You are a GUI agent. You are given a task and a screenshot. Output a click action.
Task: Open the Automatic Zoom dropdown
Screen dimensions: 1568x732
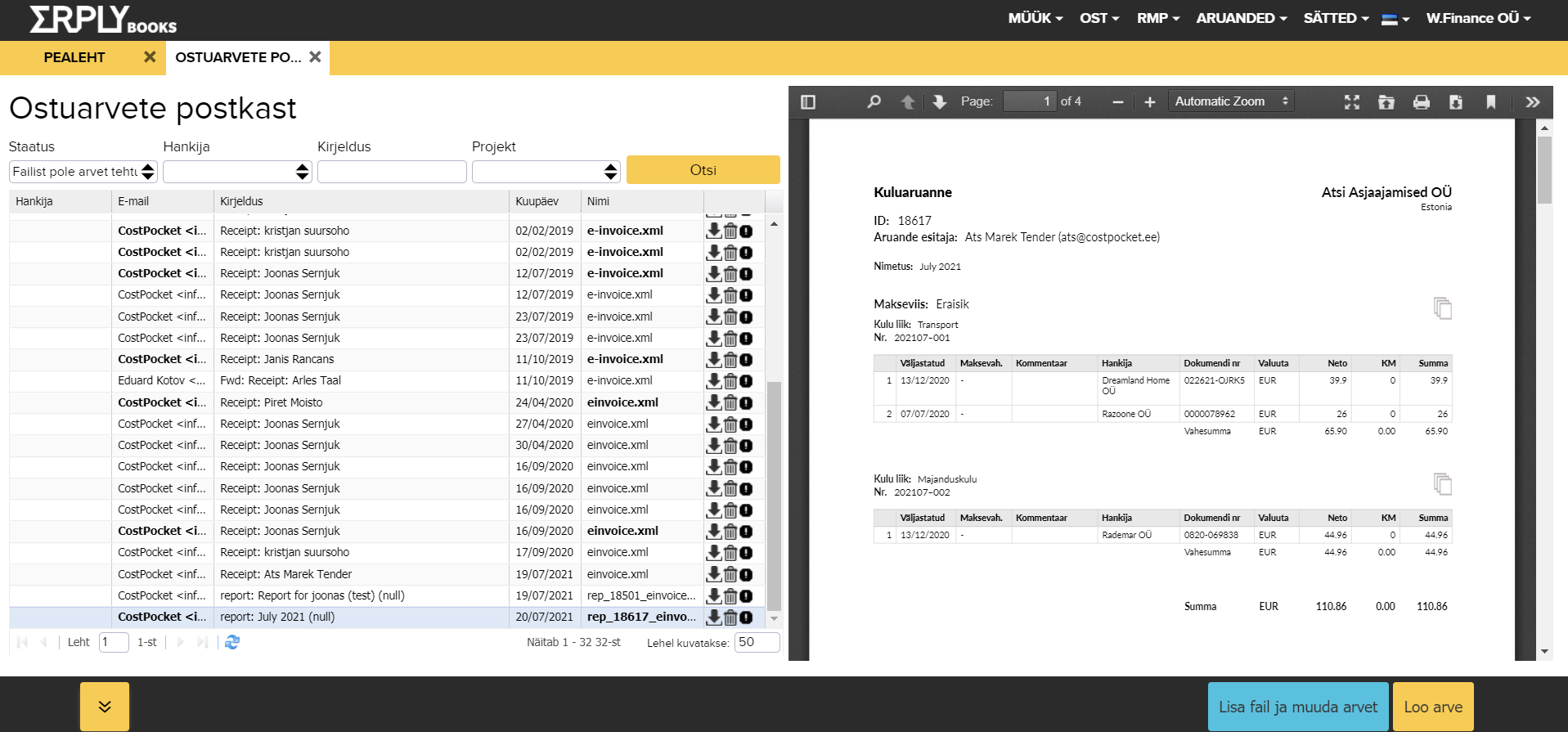tap(1231, 101)
